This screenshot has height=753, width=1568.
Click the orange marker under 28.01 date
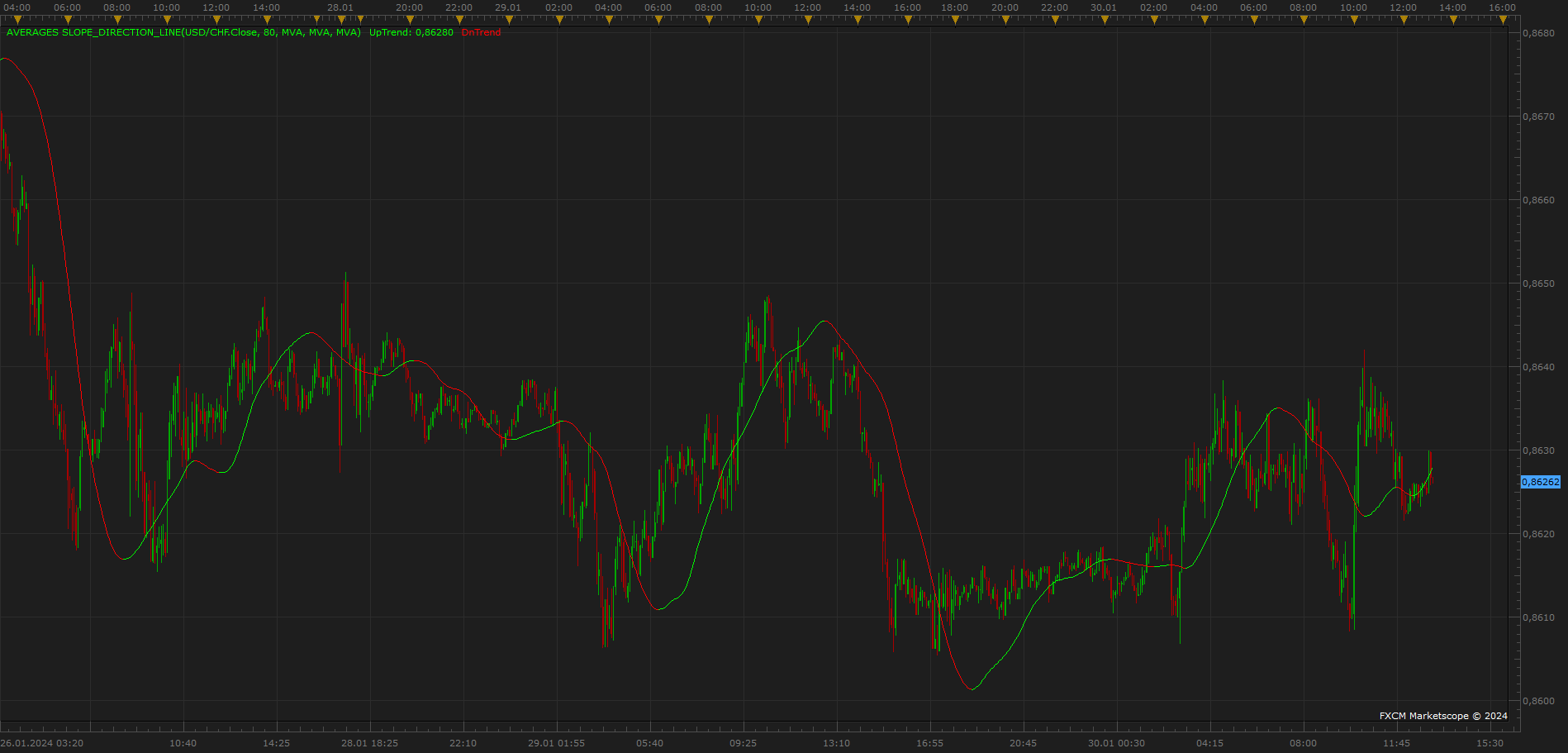pos(340,20)
